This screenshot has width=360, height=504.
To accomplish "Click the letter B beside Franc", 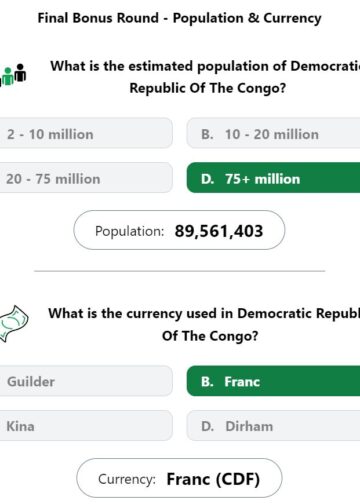I will click(207, 382).
